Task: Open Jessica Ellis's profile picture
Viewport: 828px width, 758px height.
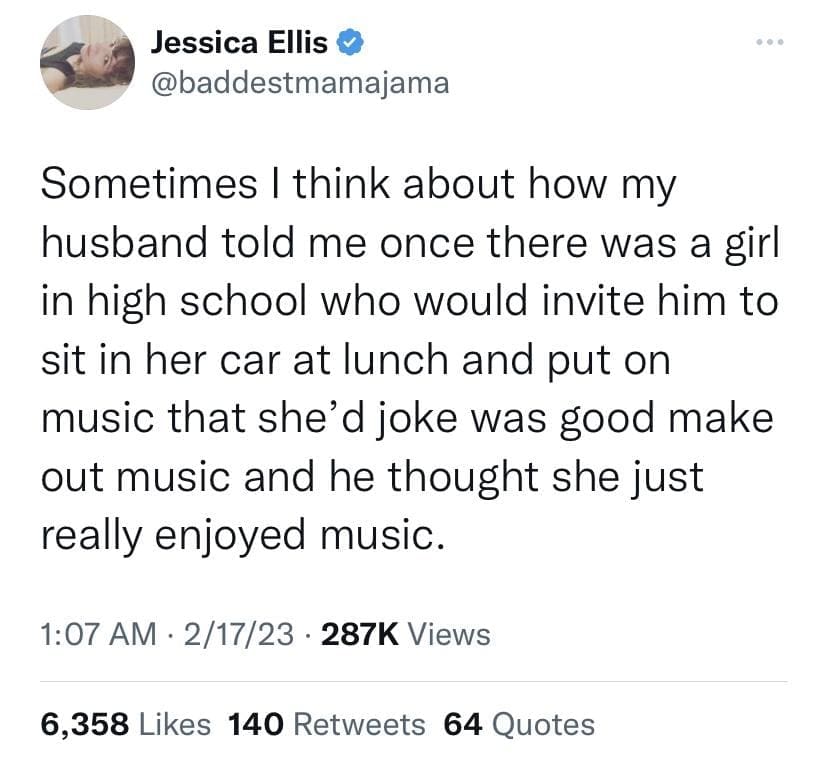Action: pos(87,62)
